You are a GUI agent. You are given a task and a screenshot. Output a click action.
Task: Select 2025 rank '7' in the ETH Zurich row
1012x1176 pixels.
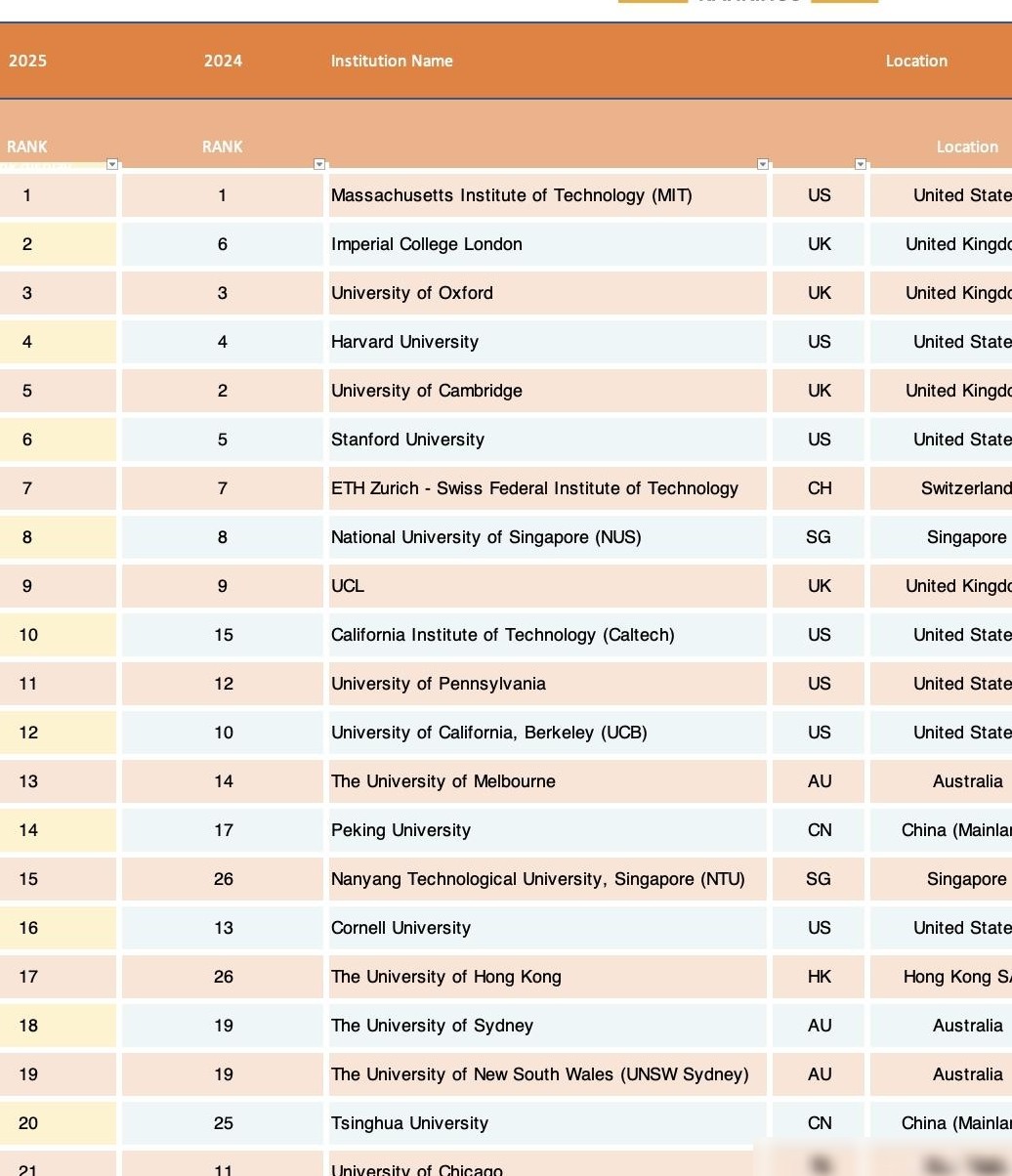click(x=58, y=488)
